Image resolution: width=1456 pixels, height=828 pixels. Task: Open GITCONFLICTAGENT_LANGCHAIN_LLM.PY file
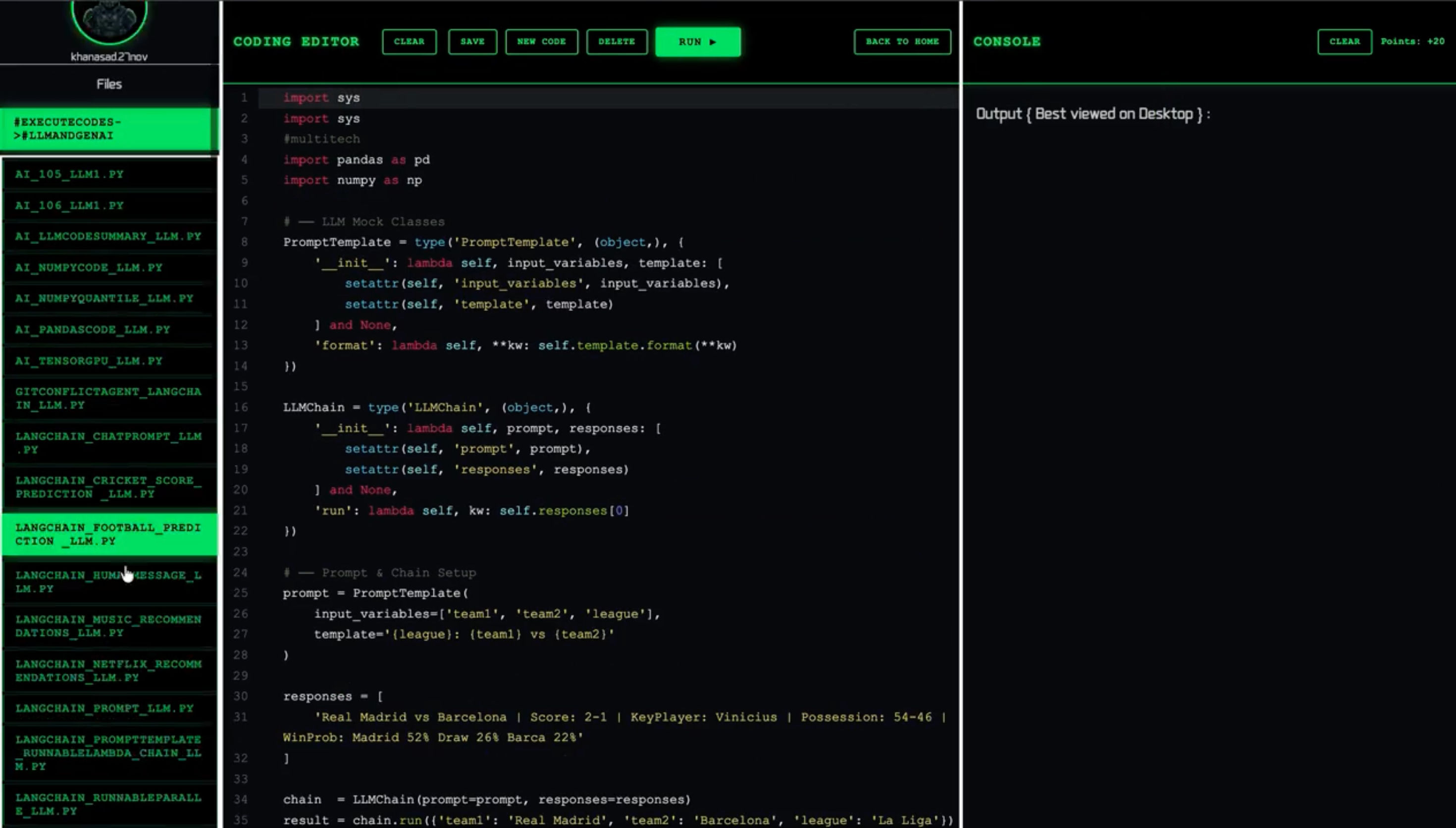point(109,398)
